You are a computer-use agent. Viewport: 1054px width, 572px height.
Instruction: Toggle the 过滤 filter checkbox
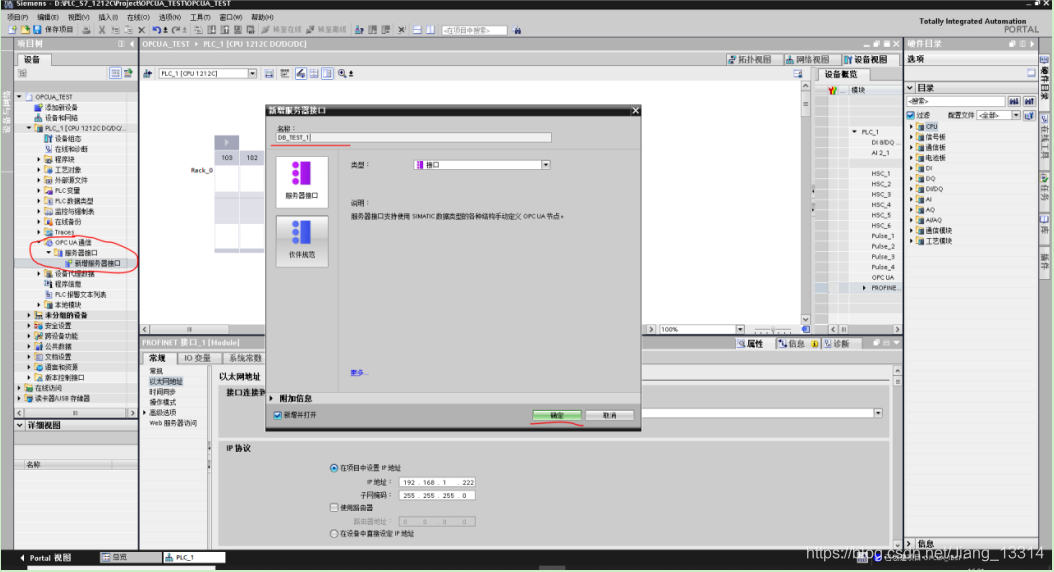coord(911,116)
